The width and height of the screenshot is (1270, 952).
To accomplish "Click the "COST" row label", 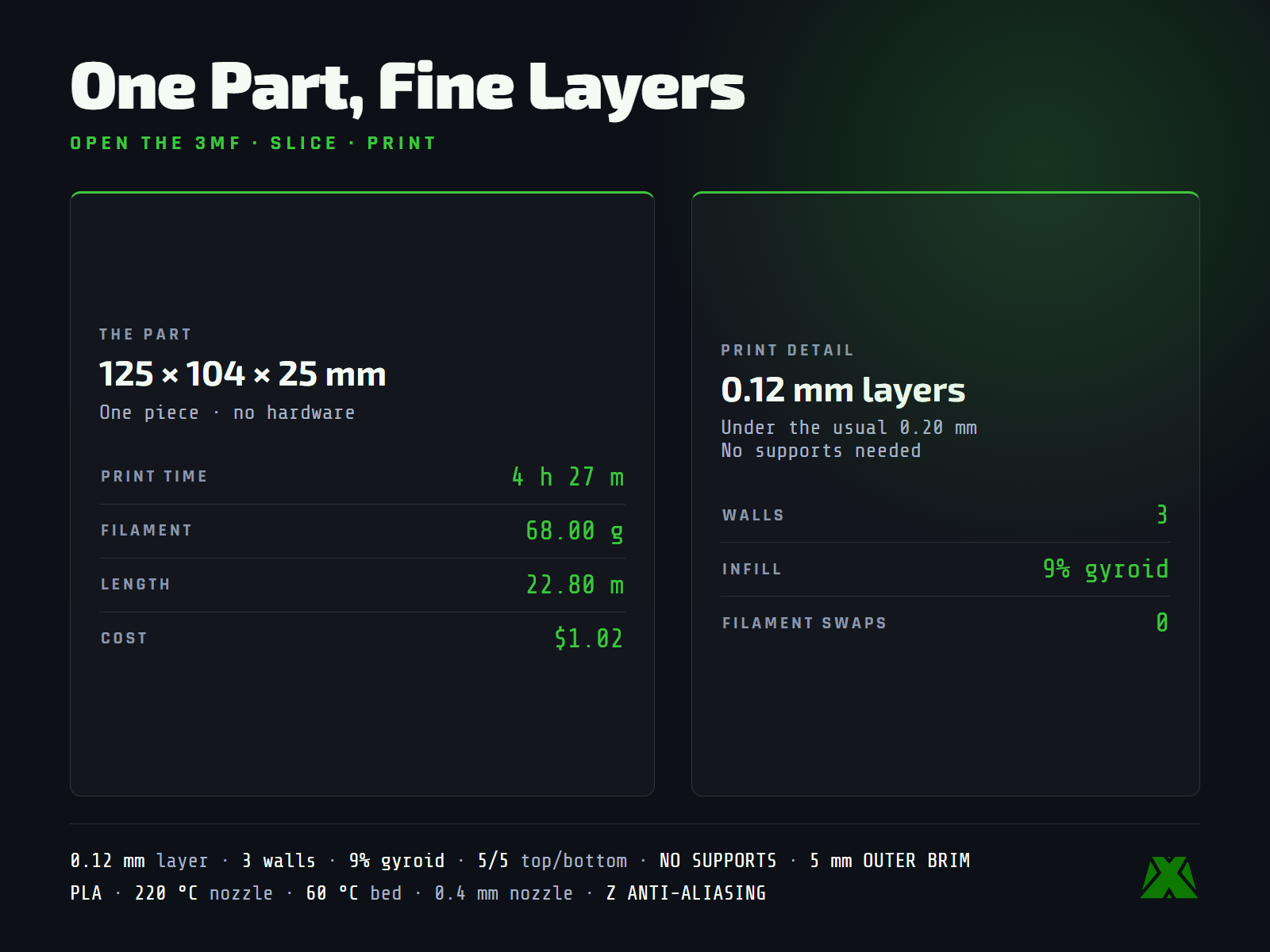I will (124, 639).
